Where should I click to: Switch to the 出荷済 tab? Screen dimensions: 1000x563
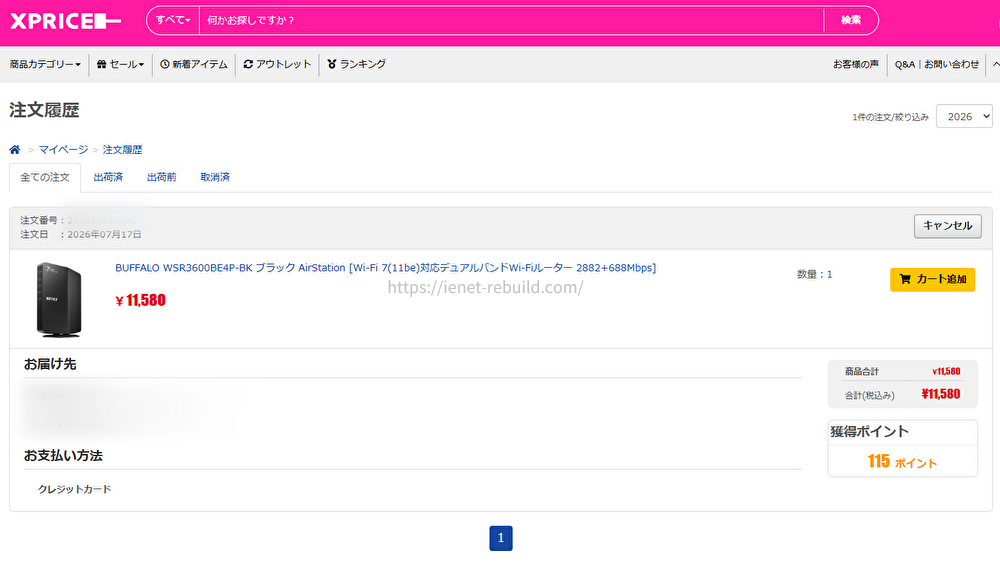[x=108, y=177]
